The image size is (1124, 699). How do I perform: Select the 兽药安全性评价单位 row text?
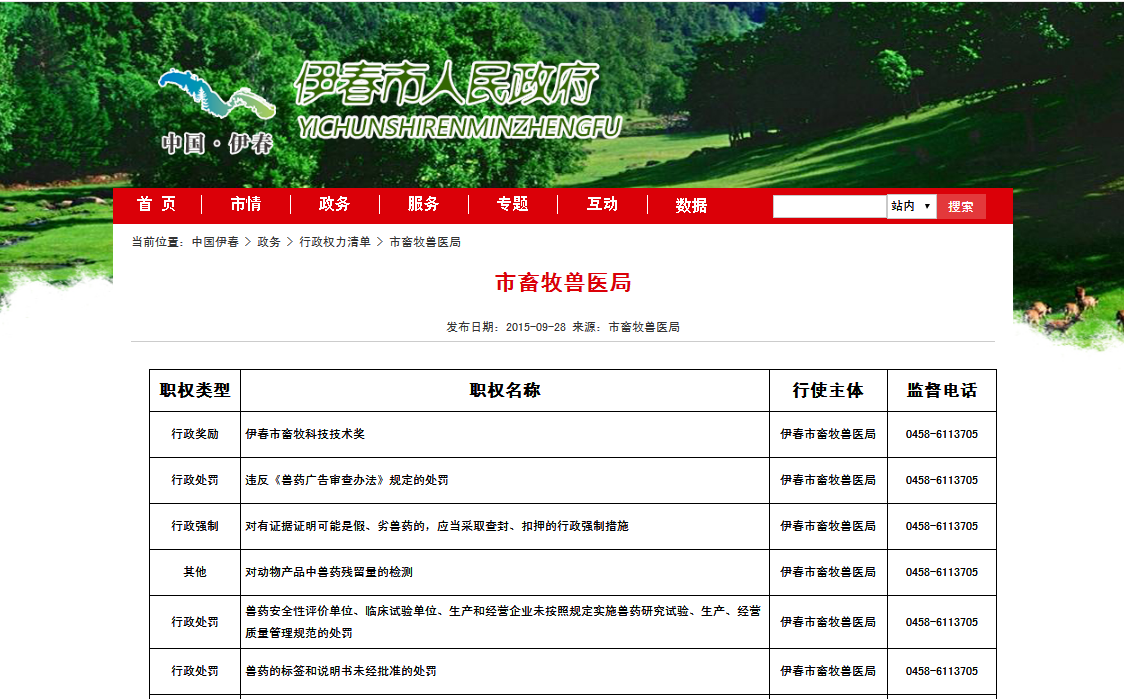coord(503,622)
